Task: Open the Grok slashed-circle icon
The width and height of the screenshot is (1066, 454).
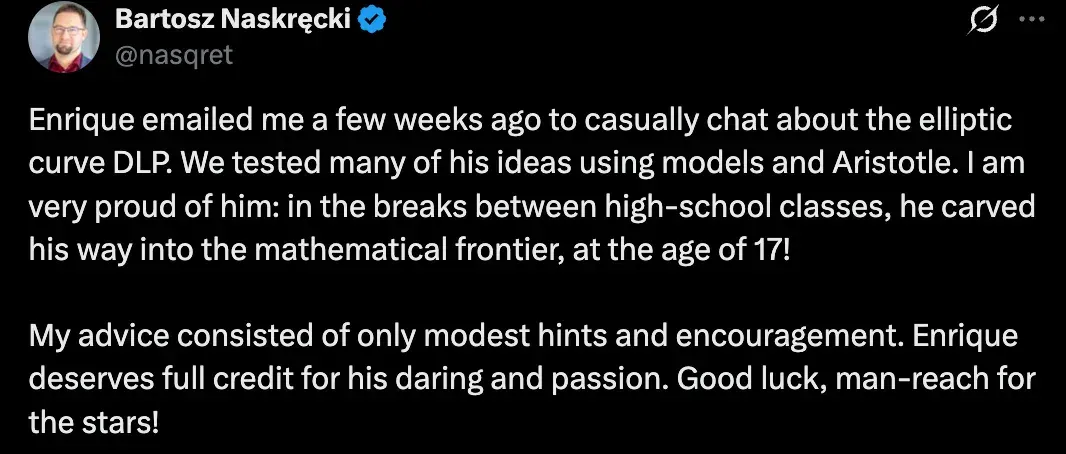Action: click(x=986, y=21)
